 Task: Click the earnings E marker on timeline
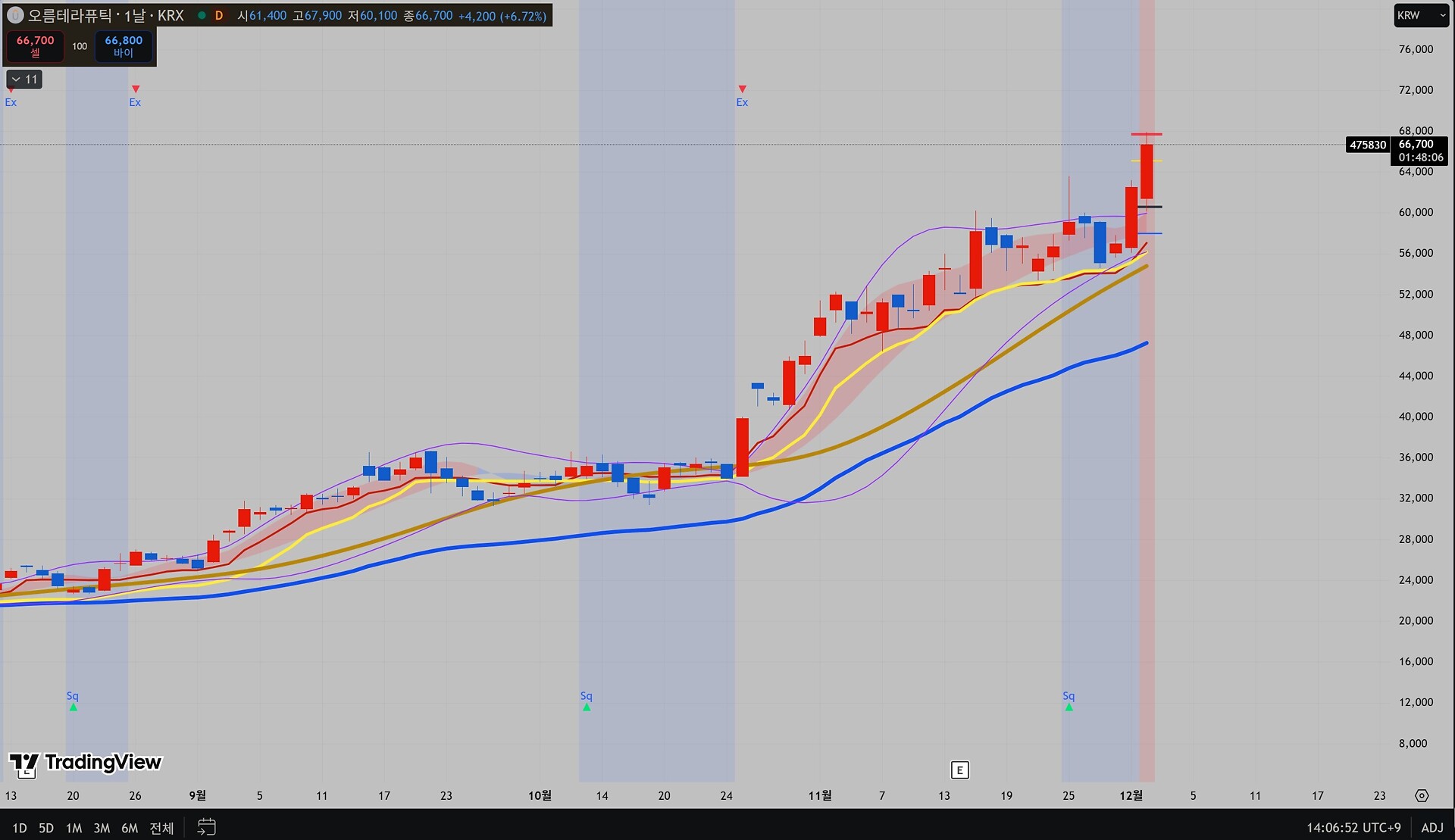[959, 770]
